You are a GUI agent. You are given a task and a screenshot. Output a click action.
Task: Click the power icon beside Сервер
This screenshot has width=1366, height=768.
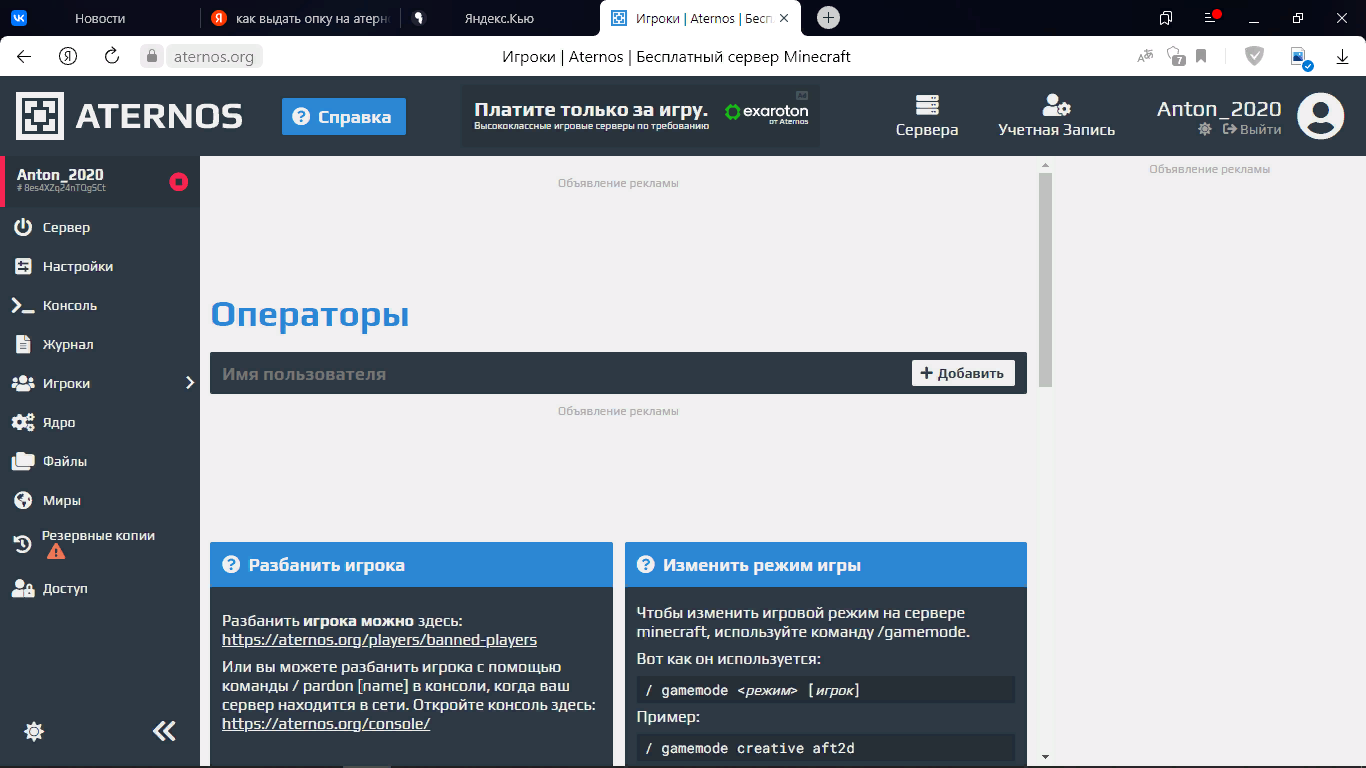pos(23,227)
